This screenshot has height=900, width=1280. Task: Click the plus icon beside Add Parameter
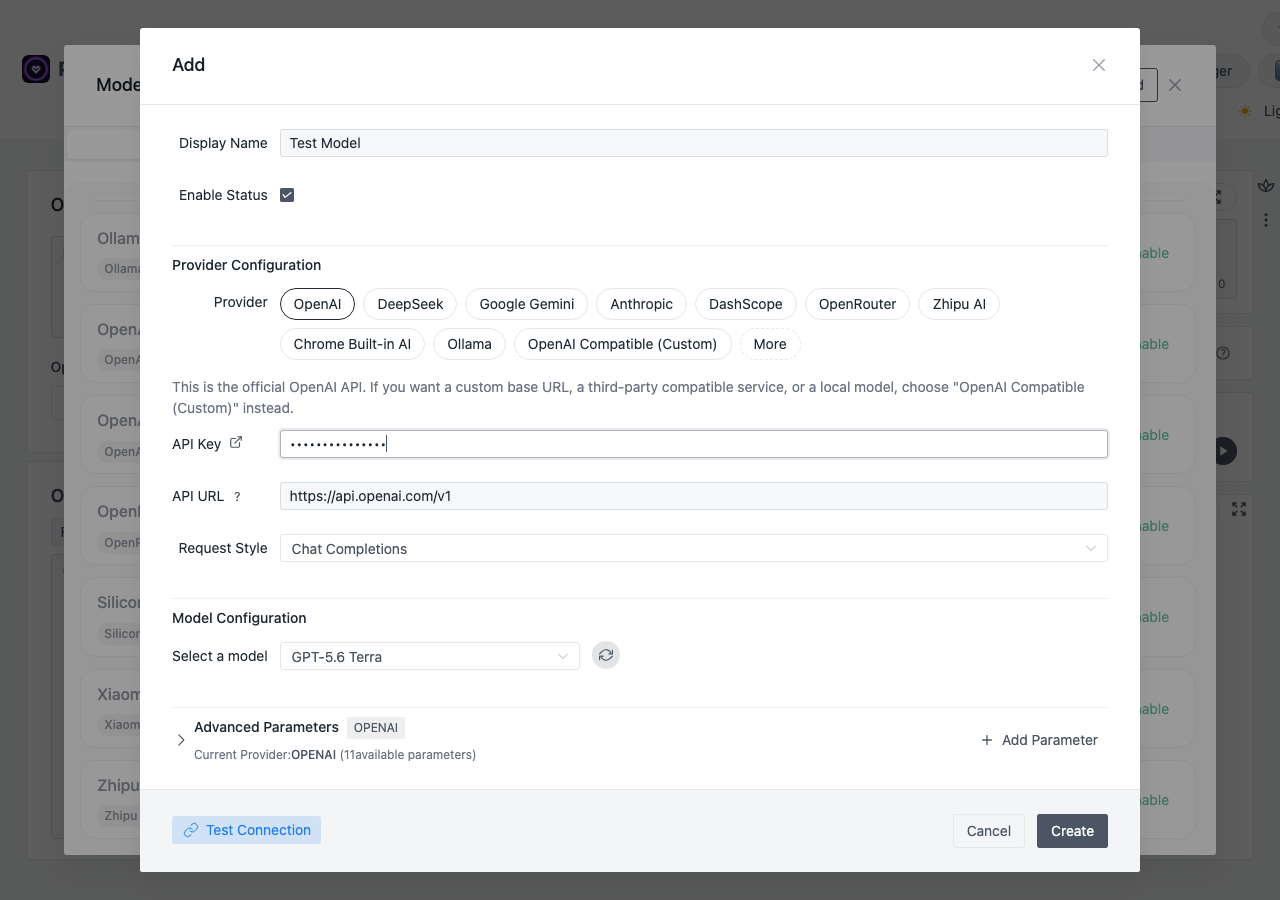[987, 740]
